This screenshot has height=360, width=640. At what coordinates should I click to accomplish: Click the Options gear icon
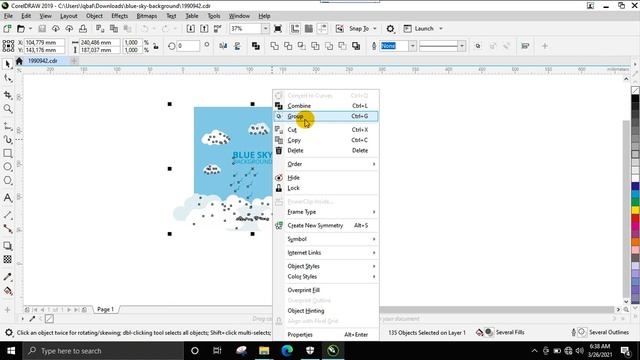390,29
